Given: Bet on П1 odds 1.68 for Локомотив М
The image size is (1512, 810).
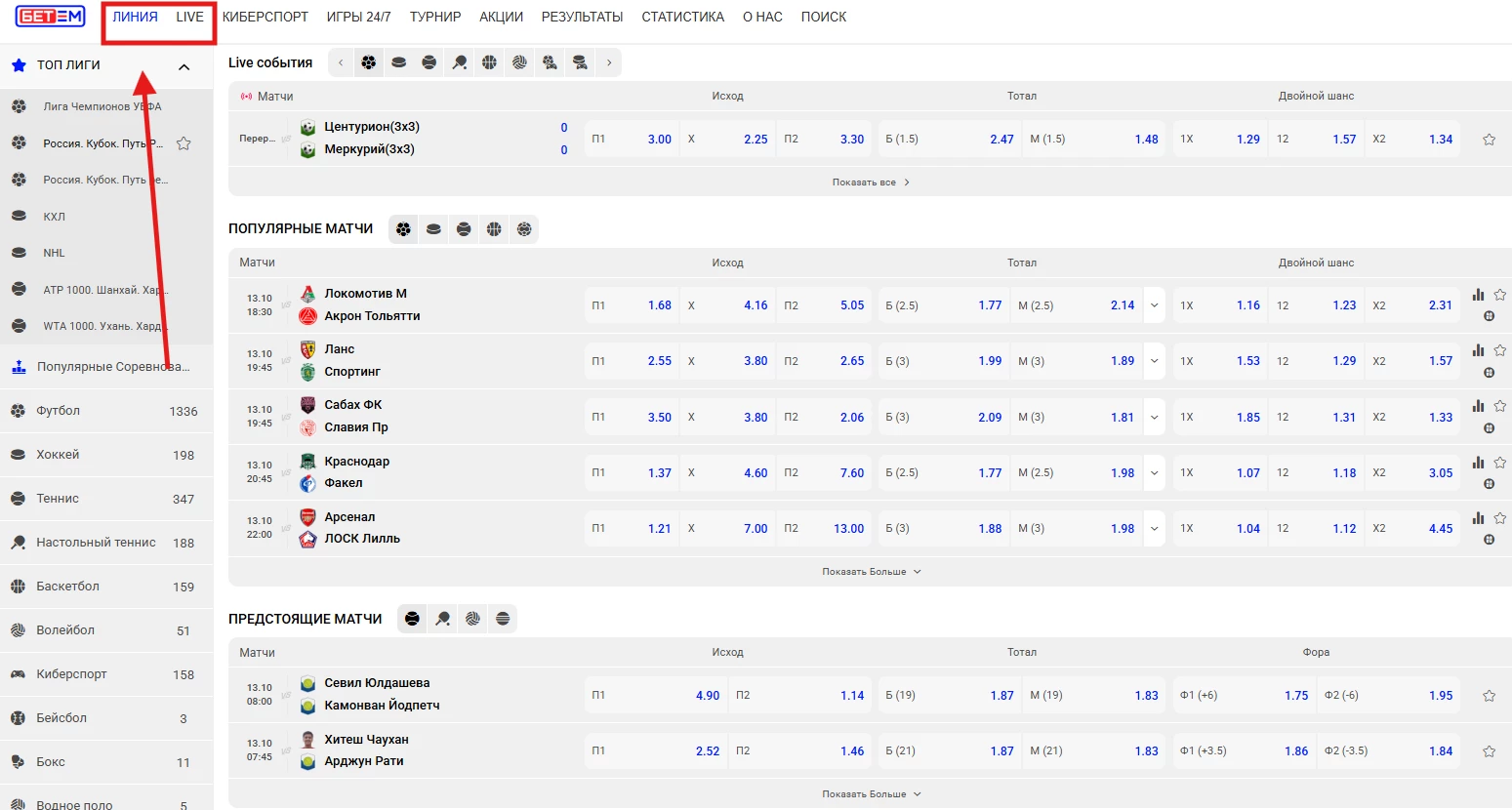Looking at the screenshot, I should pos(632,305).
